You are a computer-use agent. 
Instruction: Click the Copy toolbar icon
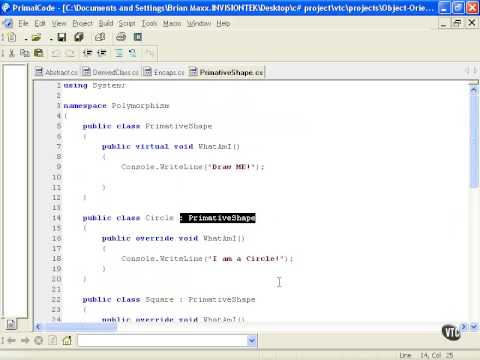click(x=25, y=53)
